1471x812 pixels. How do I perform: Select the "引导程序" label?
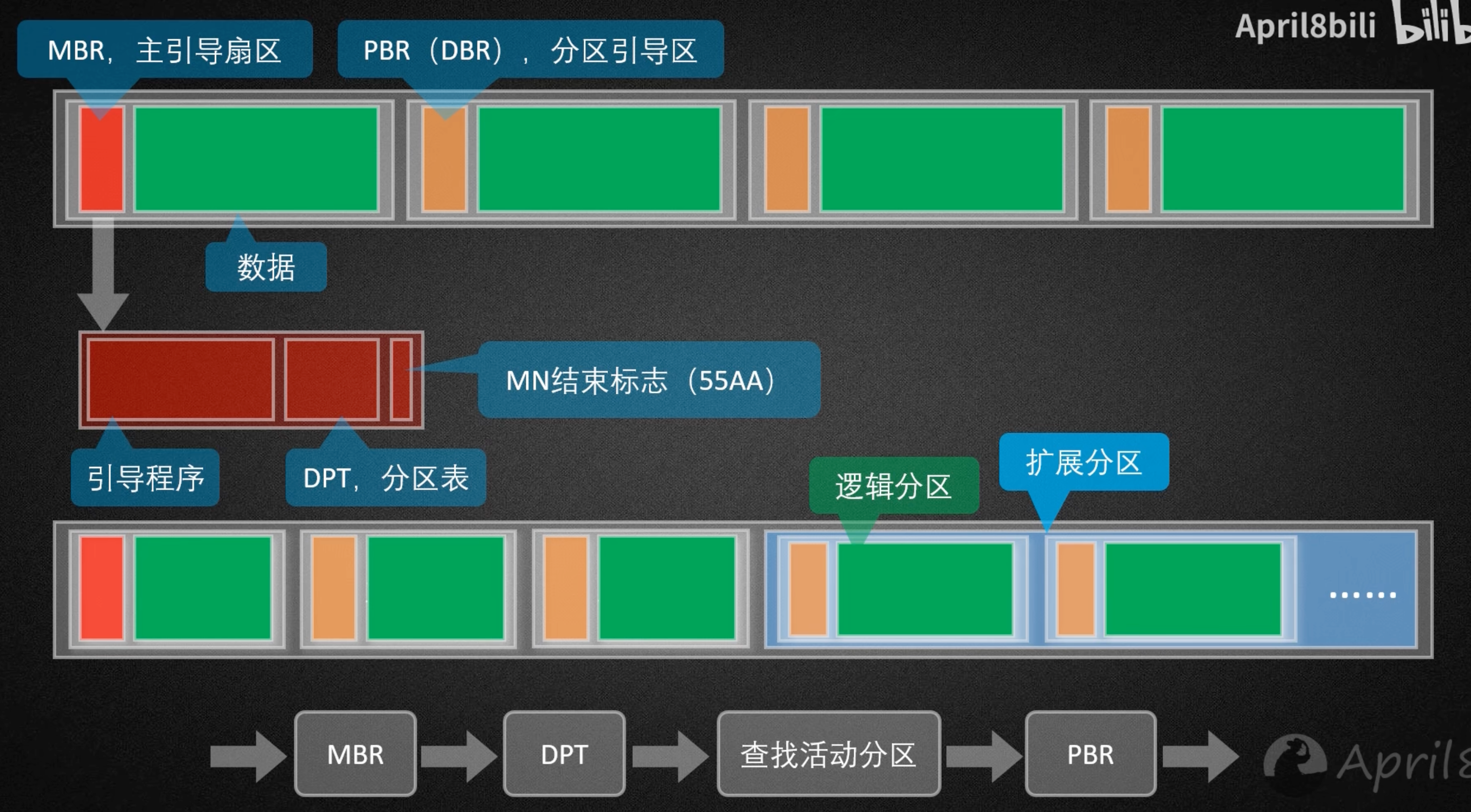(x=145, y=477)
